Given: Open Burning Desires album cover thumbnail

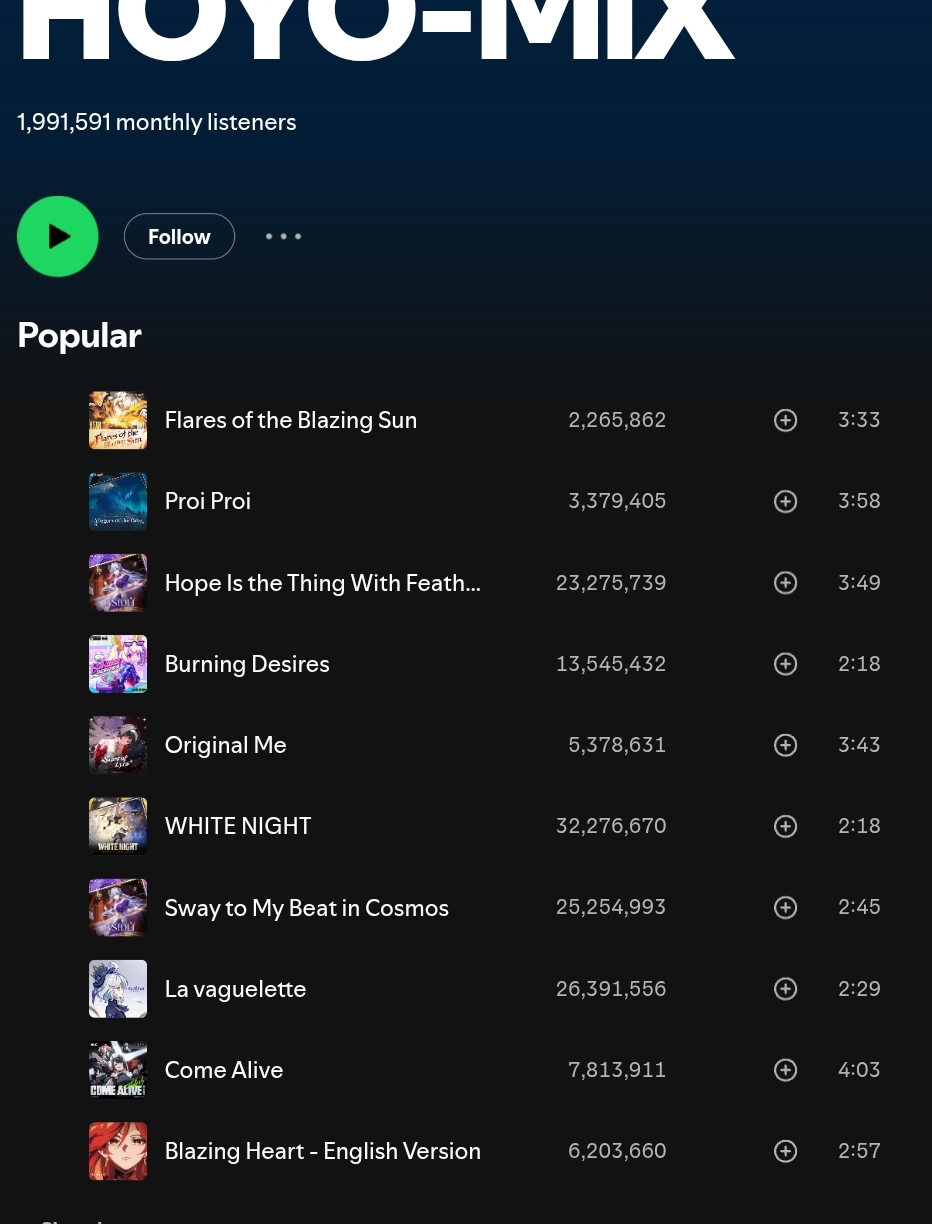Looking at the screenshot, I should pos(118,664).
